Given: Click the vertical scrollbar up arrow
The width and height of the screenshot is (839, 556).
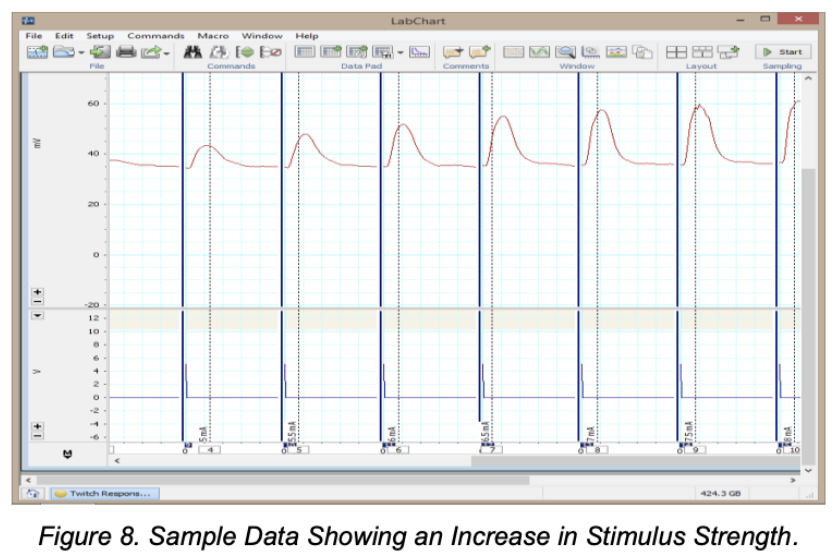Looking at the screenshot, I should 809,79.
